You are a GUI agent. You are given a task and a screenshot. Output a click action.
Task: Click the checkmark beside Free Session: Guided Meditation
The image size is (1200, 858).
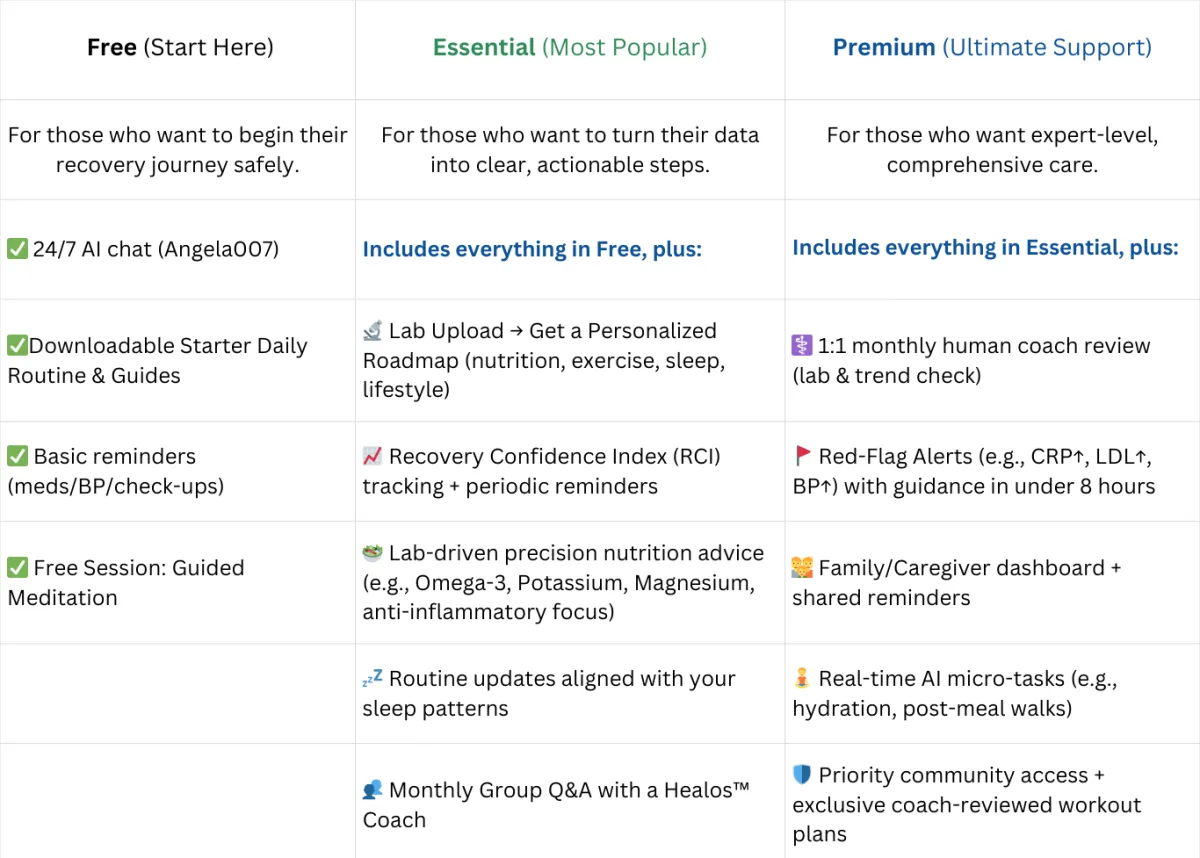point(17,568)
